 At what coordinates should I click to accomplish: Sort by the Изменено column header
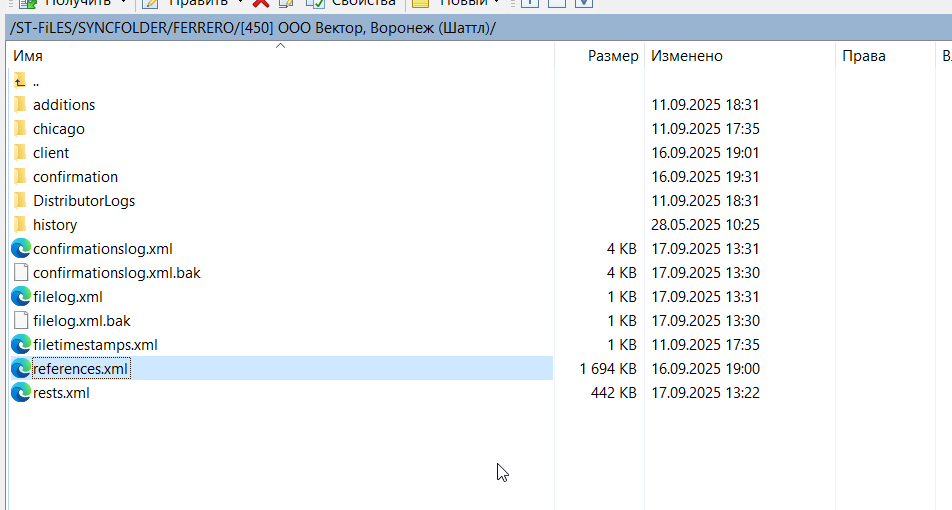coord(740,56)
